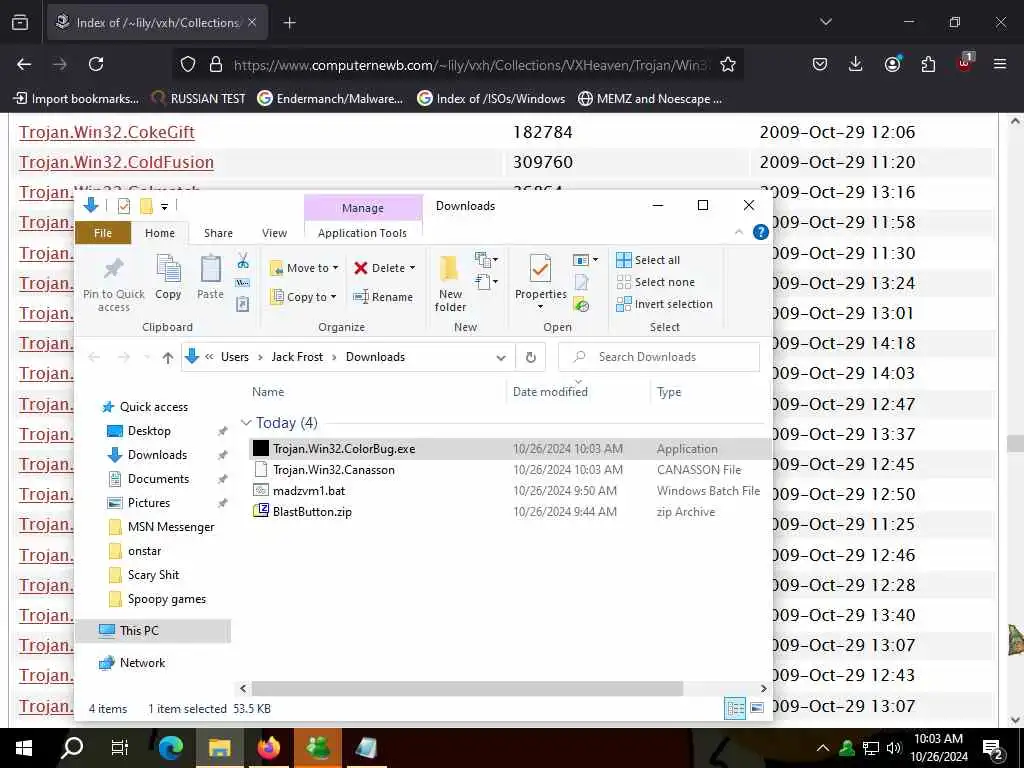Click Pin to Quick access icon
Screen dimensions: 1024x768
coord(114,283)
